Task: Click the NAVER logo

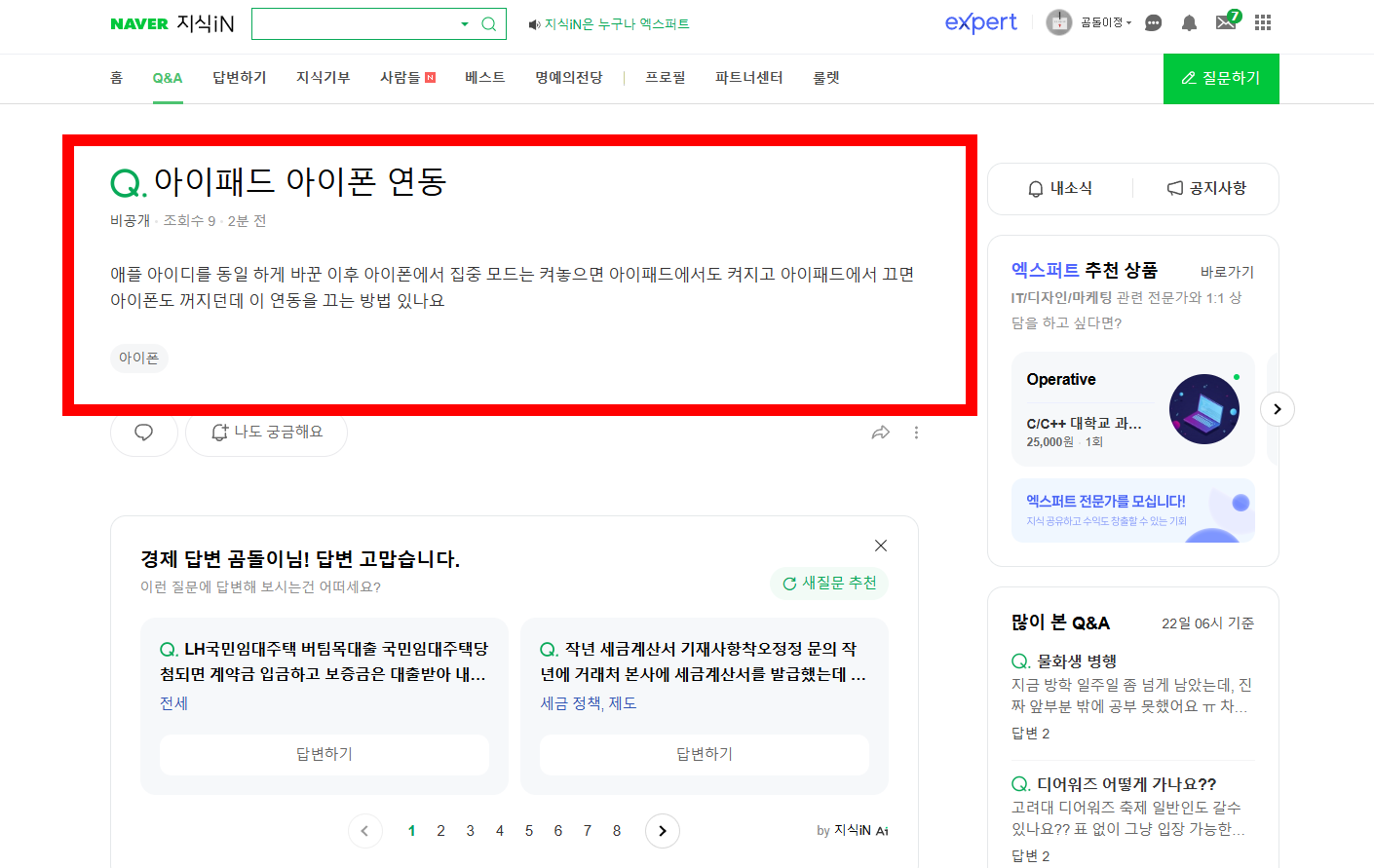Action: [x=139, y=24]
